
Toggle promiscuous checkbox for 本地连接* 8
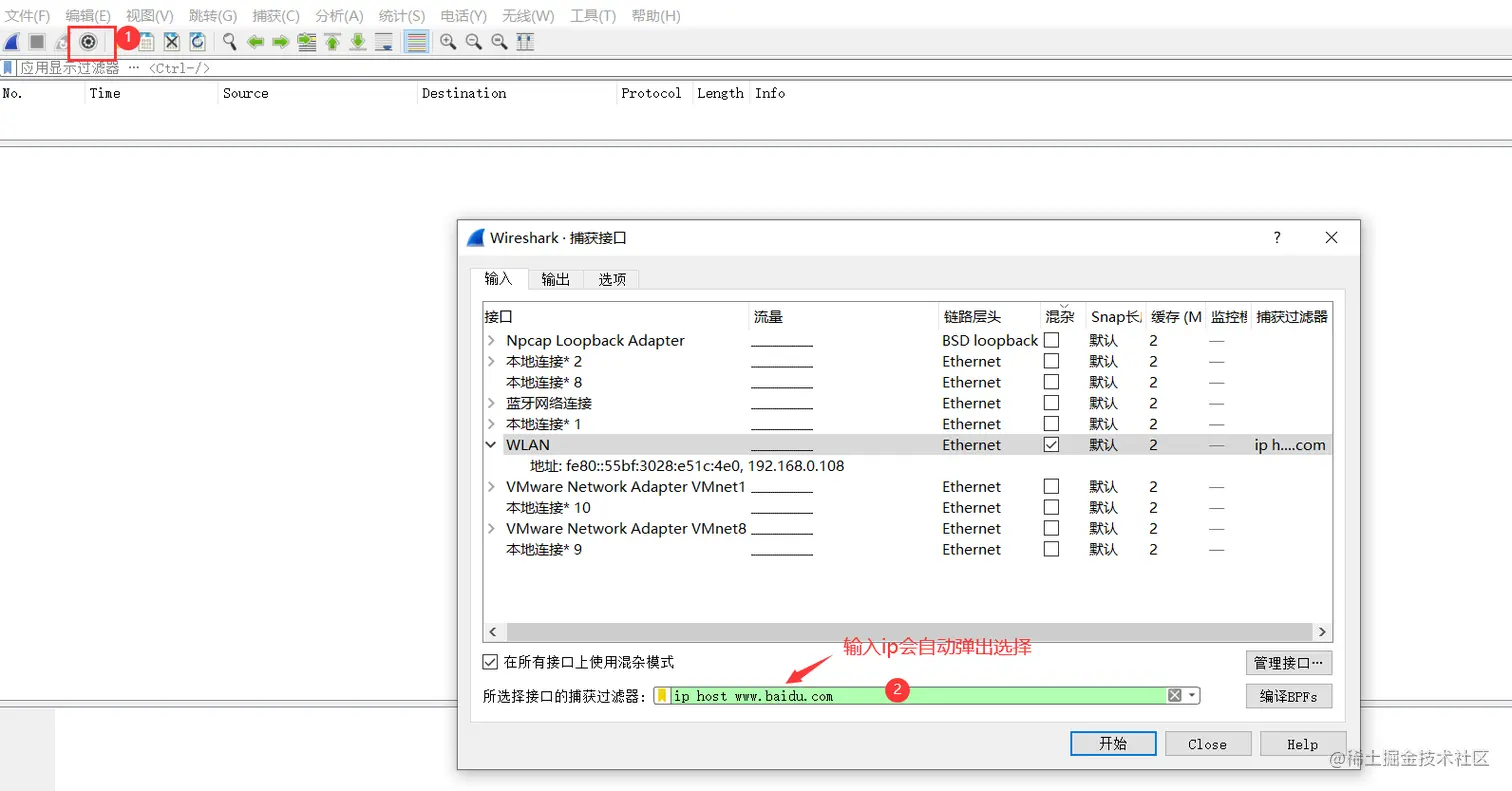(x=1051, y=382)
